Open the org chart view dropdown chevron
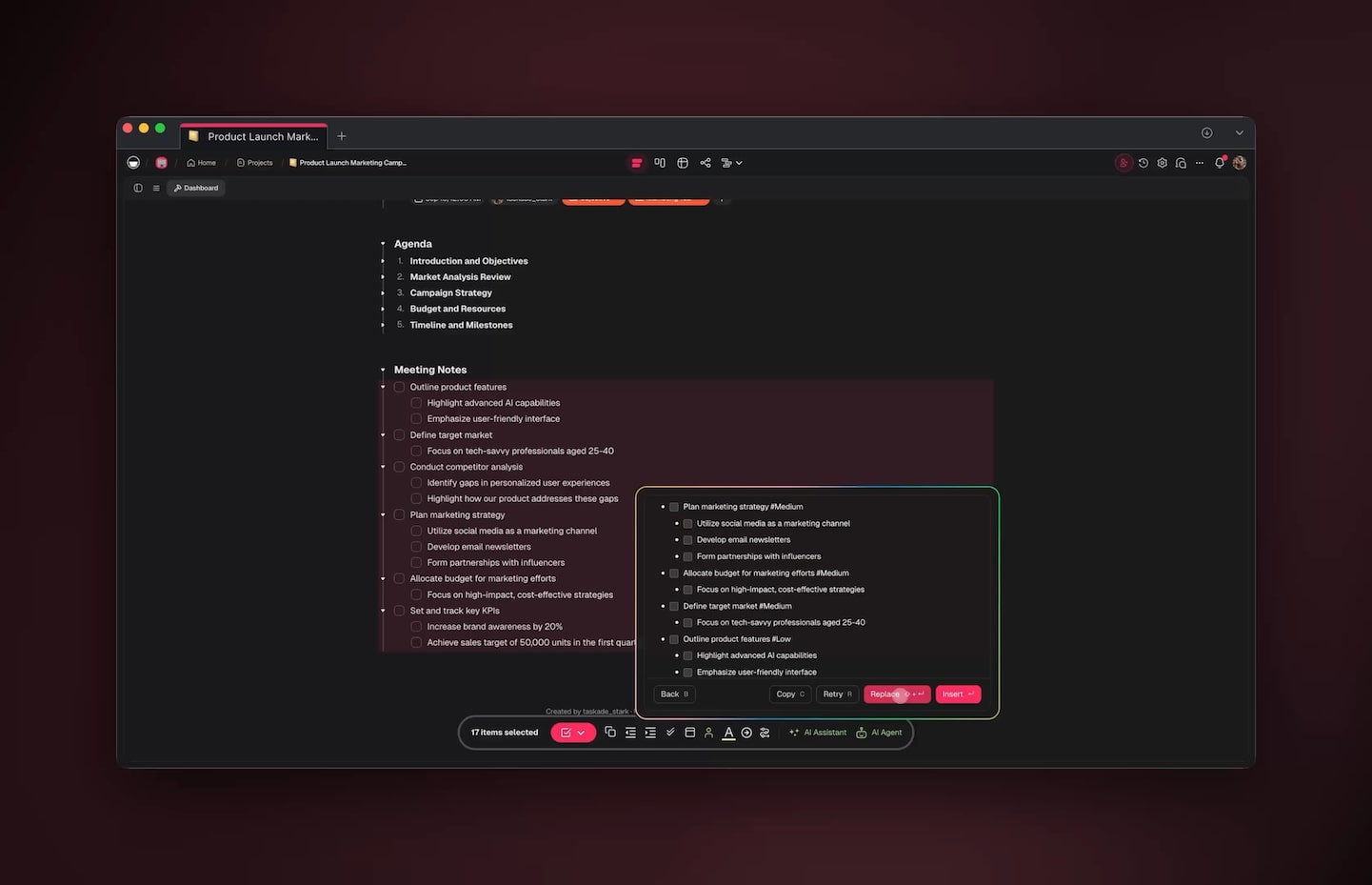This screenshot has height=885, width=1372. click(739, 163)
